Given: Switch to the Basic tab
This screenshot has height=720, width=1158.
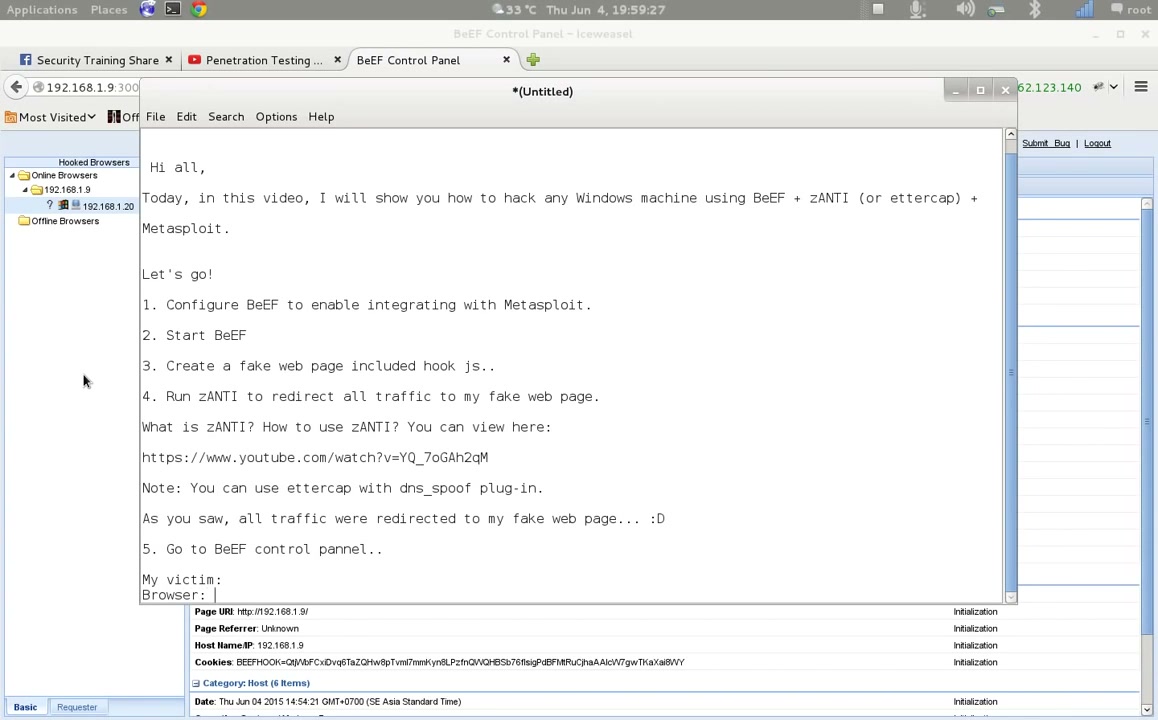Looking at the screenshot, I should (25, 707).
